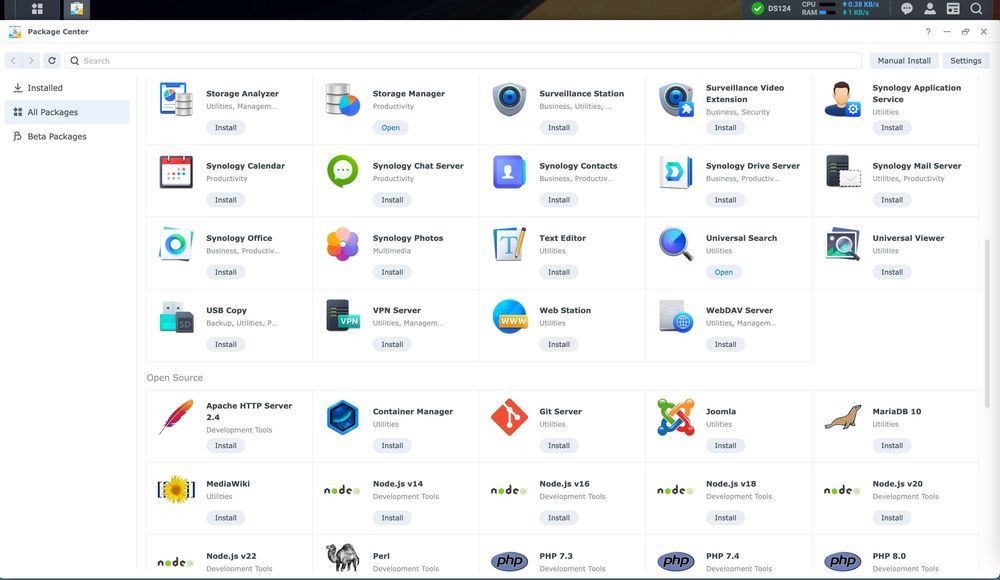Open the Synology Mail Server icon

842,172
